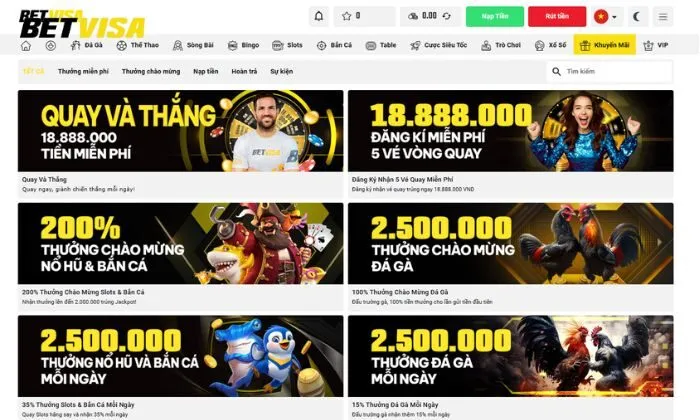Viewport: 700px width, 420px height.
Task: Click the green Nạp Tiền button
Action: tap(495, 17)
